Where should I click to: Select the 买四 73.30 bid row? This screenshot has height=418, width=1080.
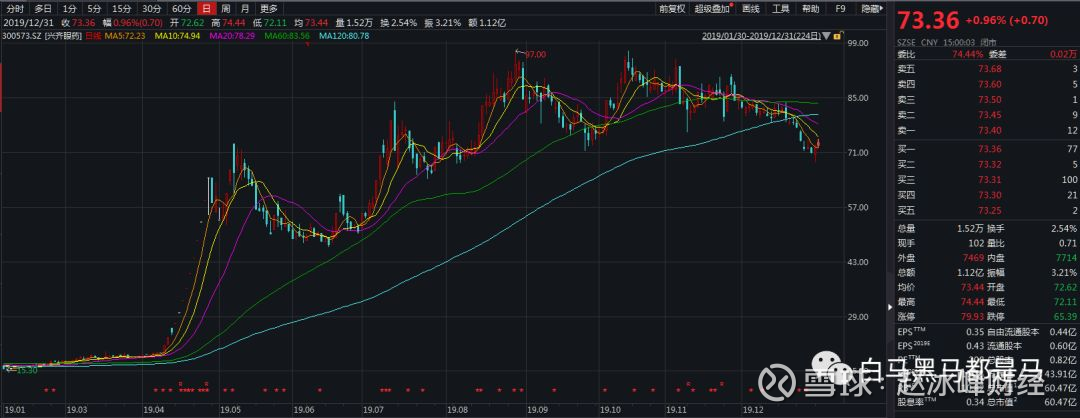[987, 195]
